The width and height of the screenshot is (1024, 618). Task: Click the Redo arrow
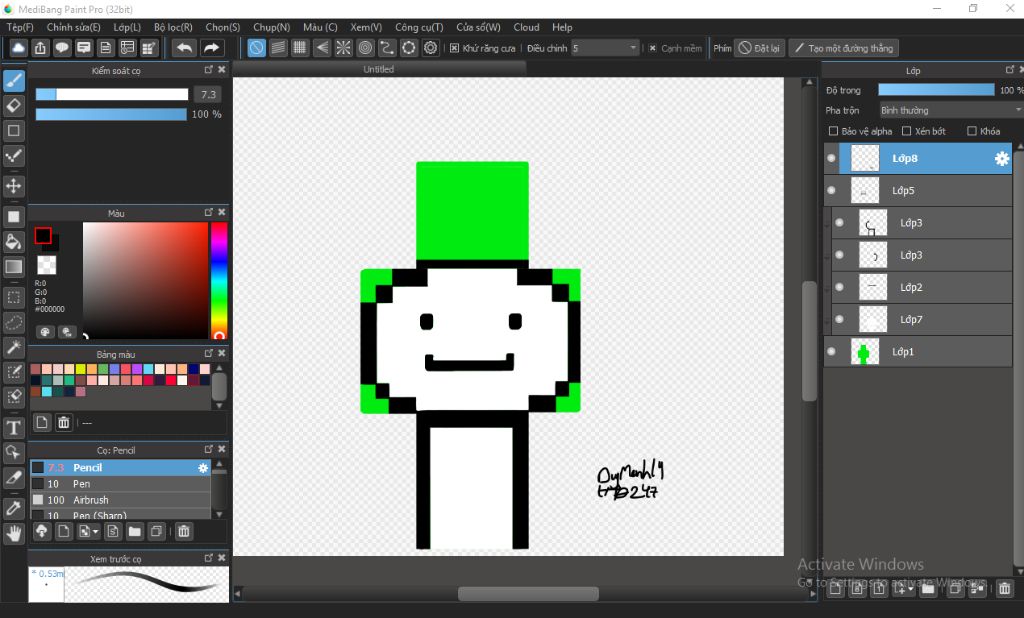[211, 48]
